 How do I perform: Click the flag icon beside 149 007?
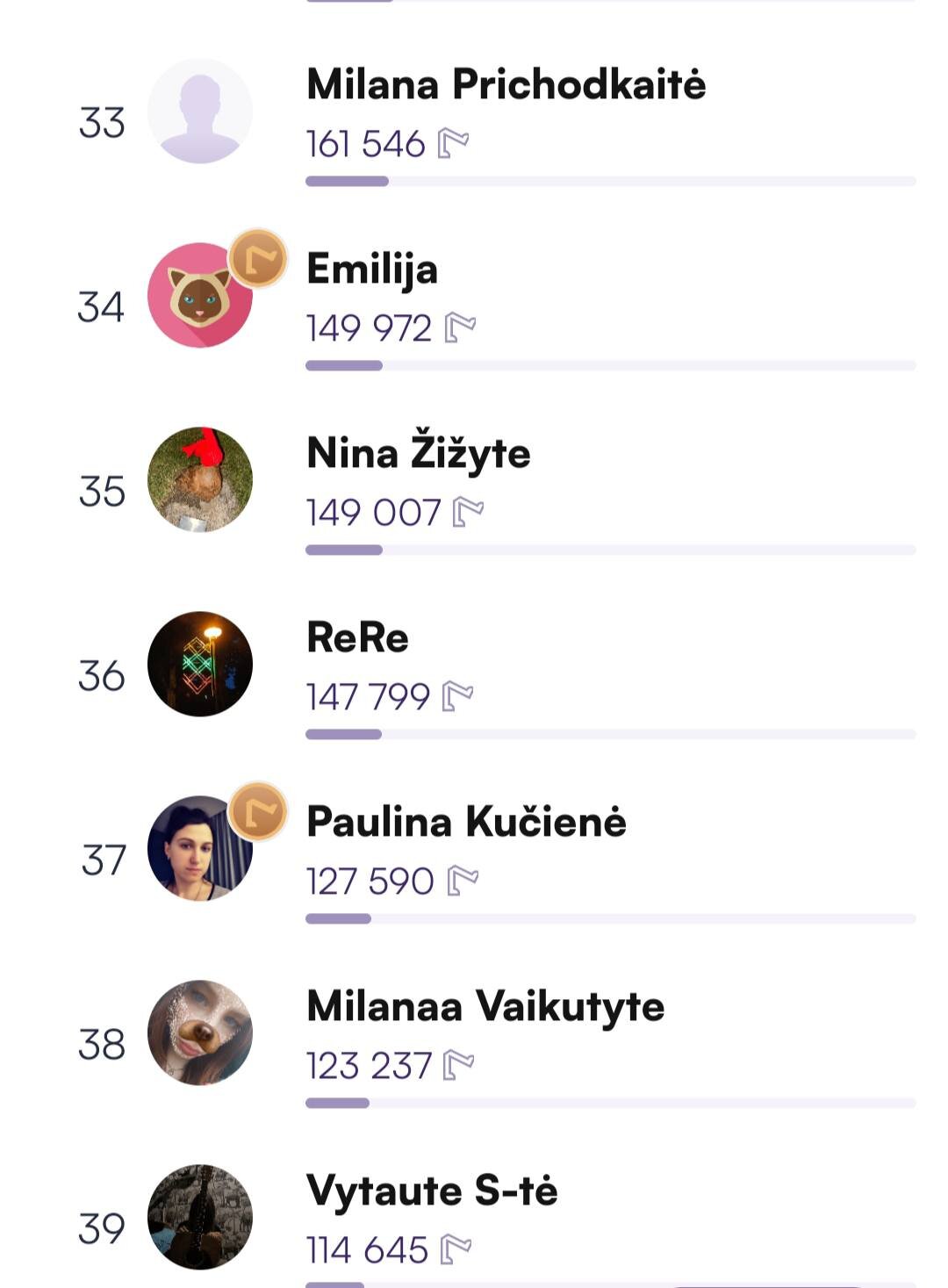tap(468, 513)
